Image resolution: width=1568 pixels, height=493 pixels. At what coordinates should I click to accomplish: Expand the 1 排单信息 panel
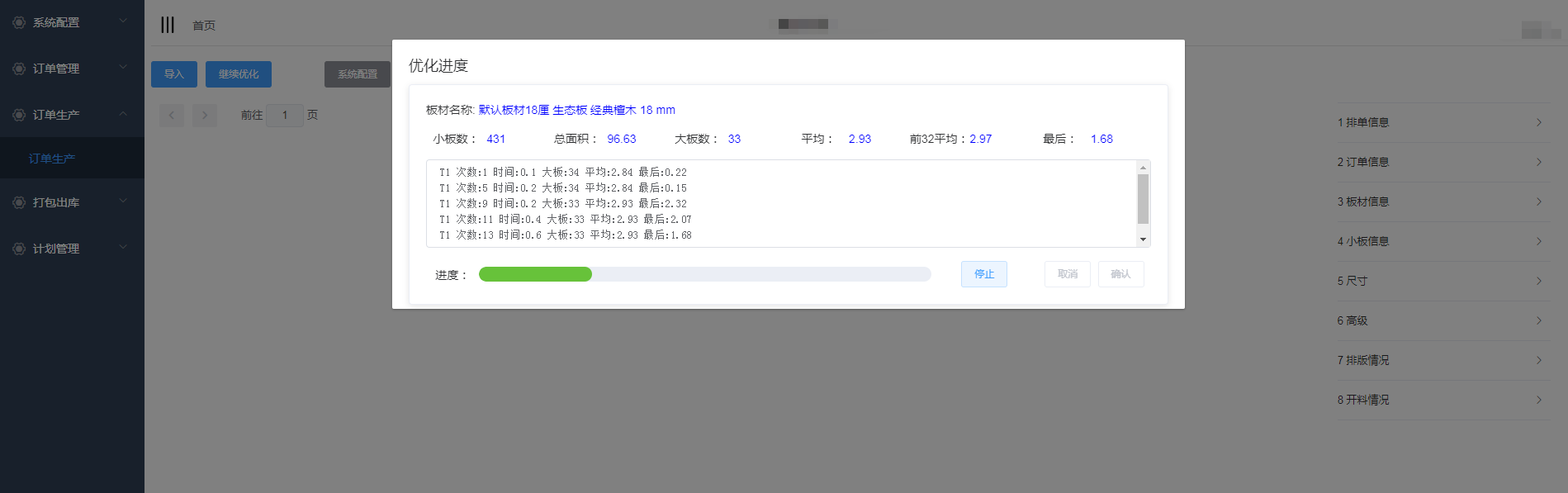pyautogui.click(x=1441, y=122)
